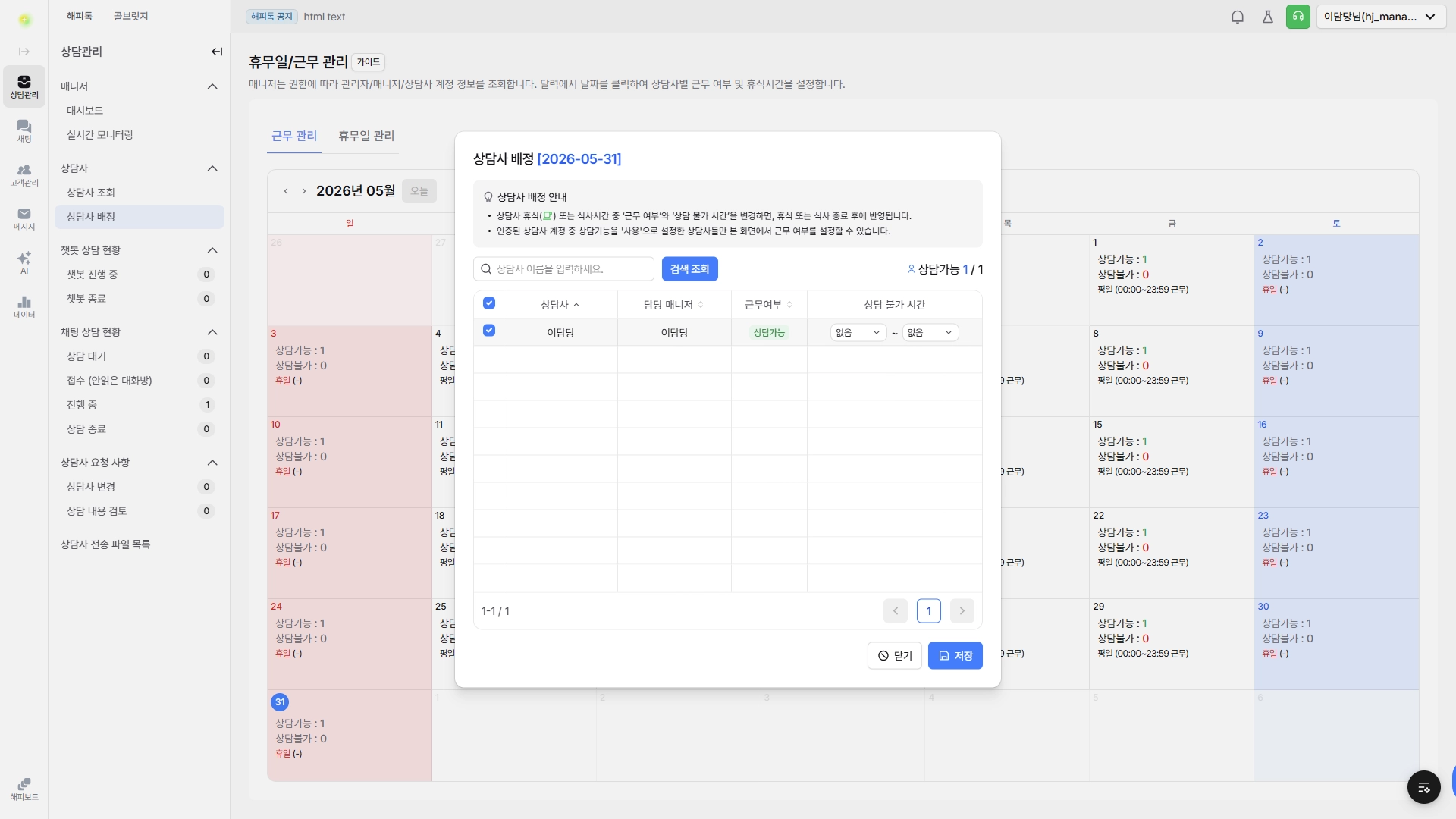The image size is (1456, 819).
Task: Click the 해피톡 공지 badge
Action: [x=271, y=17]
